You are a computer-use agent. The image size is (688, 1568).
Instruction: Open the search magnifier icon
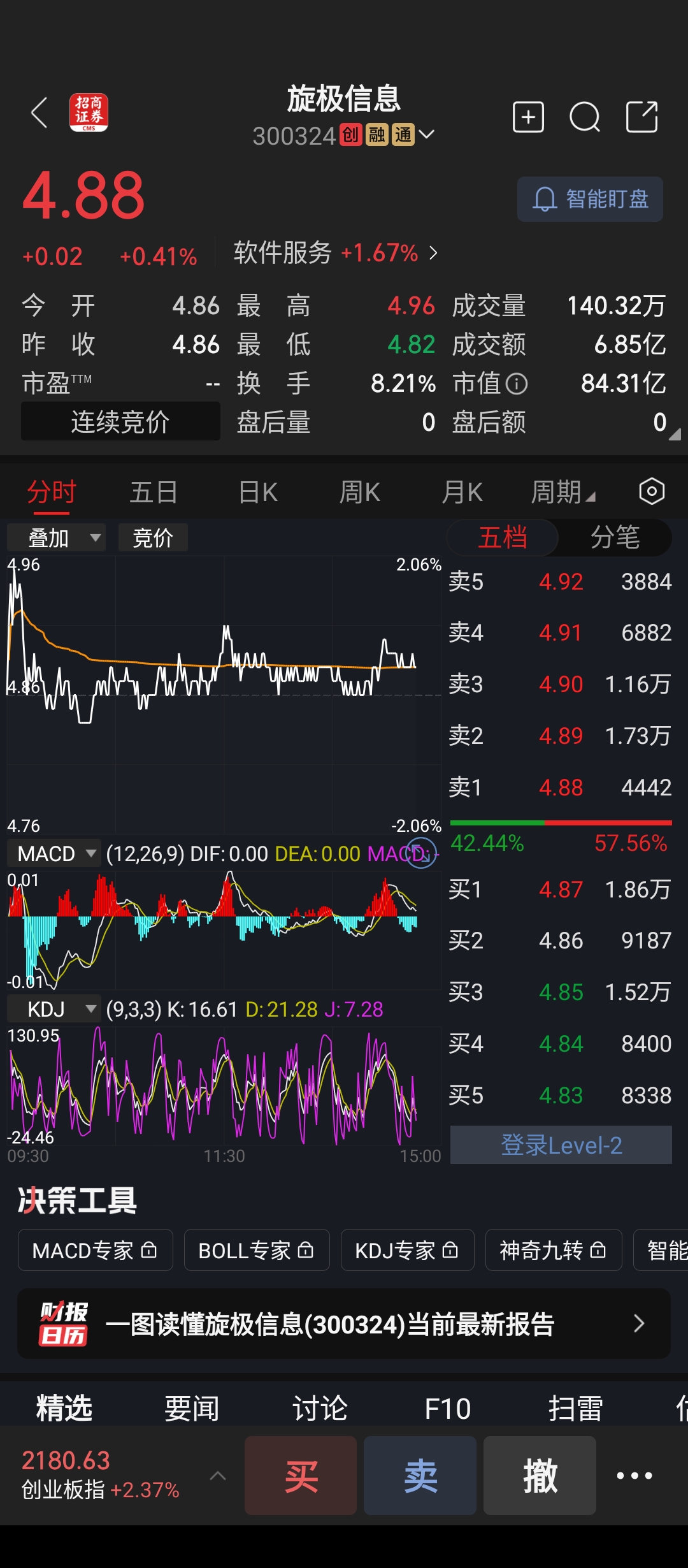click(x=585, y=117)
